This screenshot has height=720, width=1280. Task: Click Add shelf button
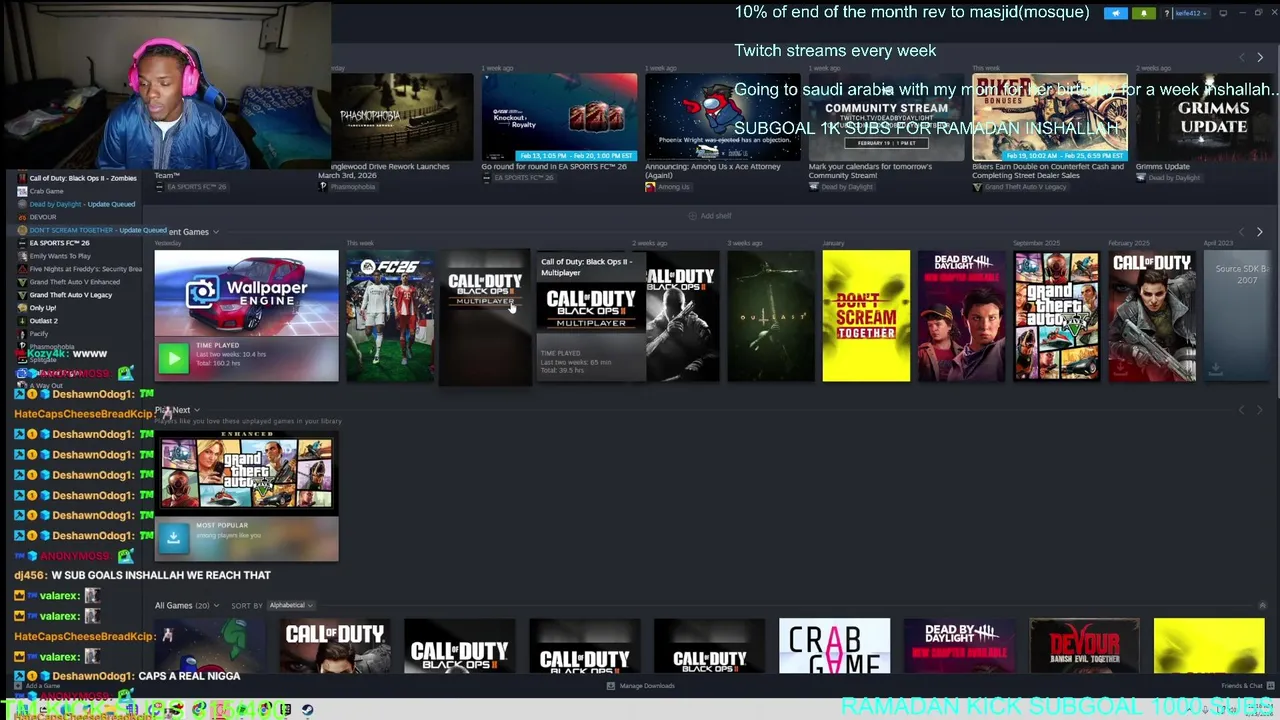(x=710, y=216)
